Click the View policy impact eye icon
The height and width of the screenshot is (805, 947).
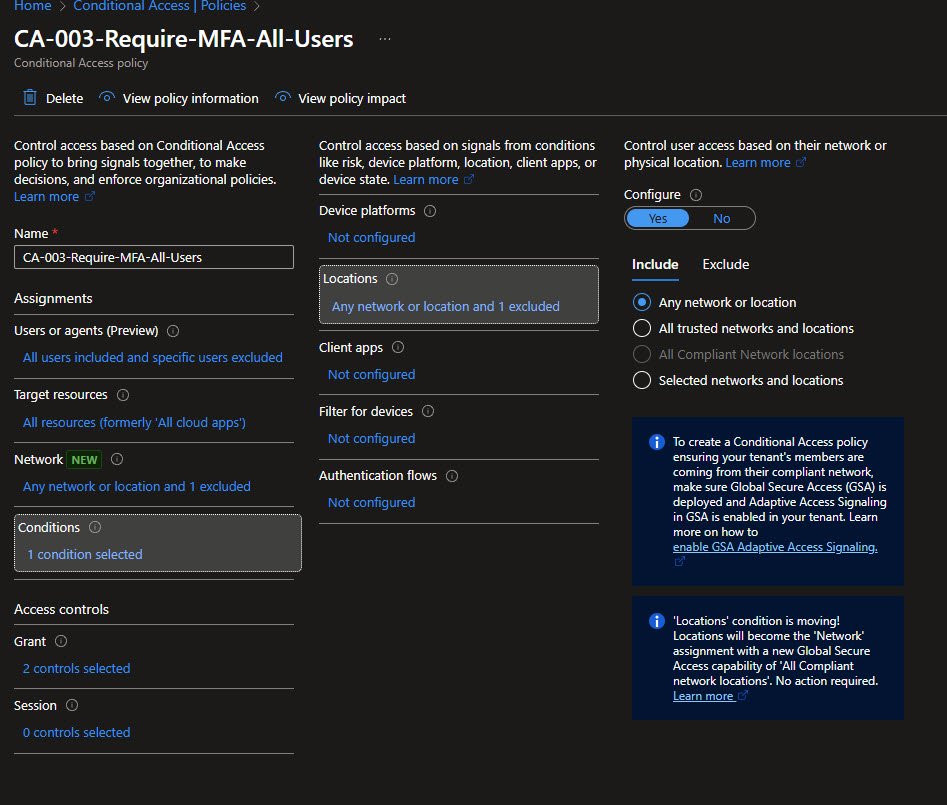click(283, 98)
